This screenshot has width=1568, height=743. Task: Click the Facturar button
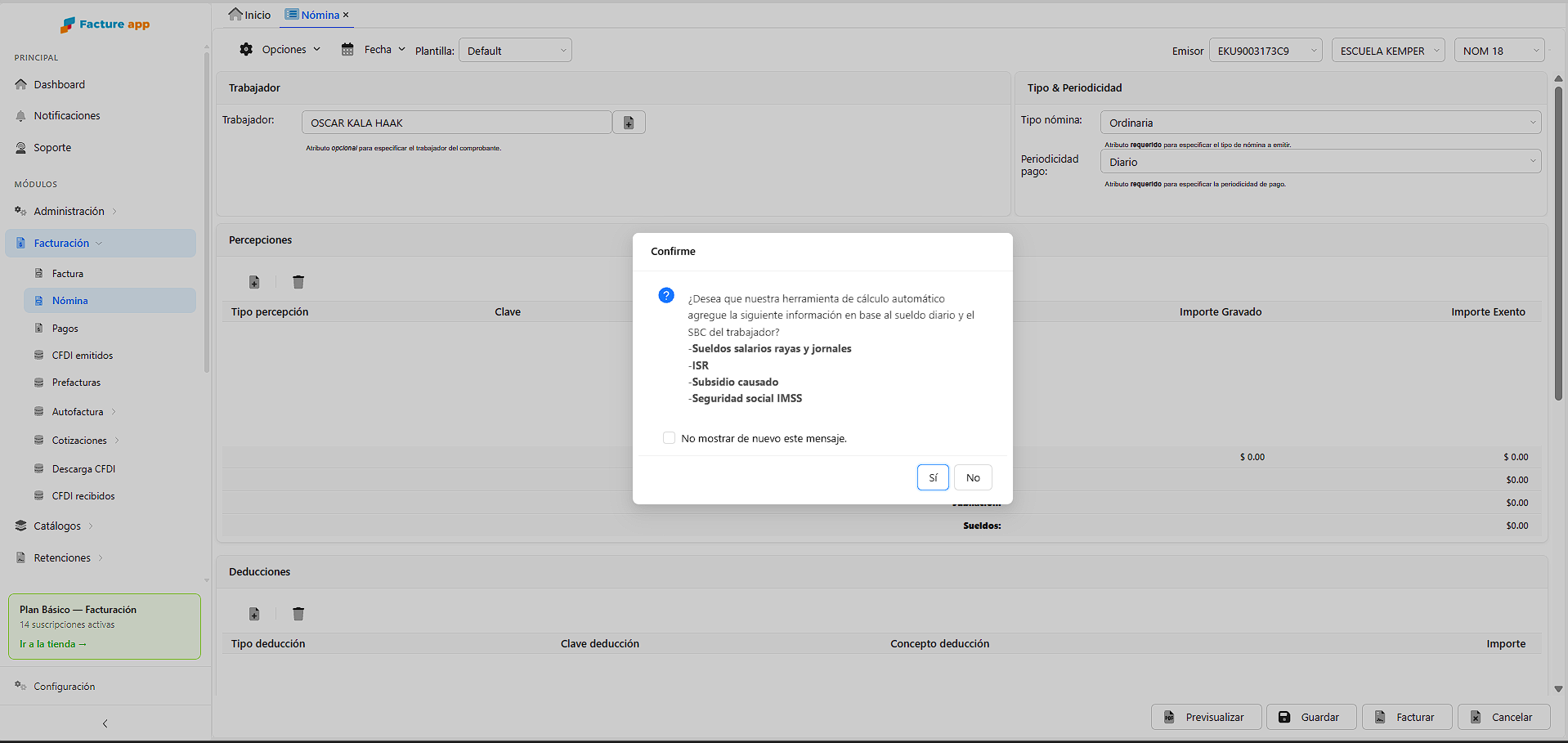click(x=1407, y=717)
